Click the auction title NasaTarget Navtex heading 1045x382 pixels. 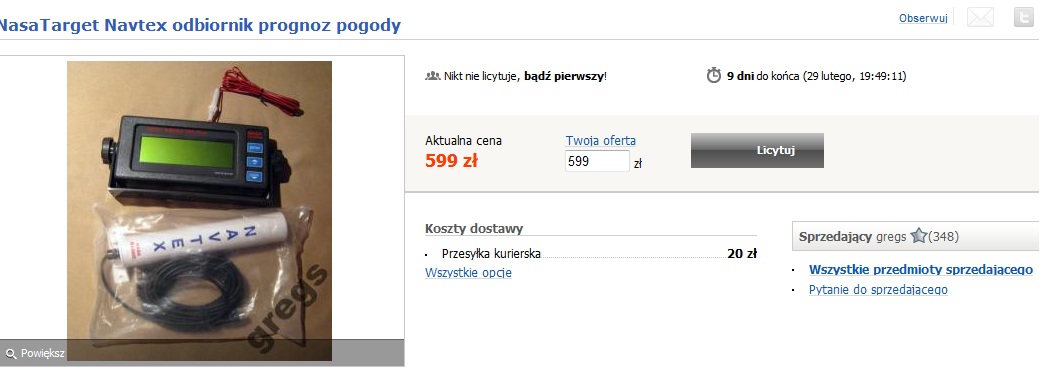pyautogui.click(x=199, y=26)
